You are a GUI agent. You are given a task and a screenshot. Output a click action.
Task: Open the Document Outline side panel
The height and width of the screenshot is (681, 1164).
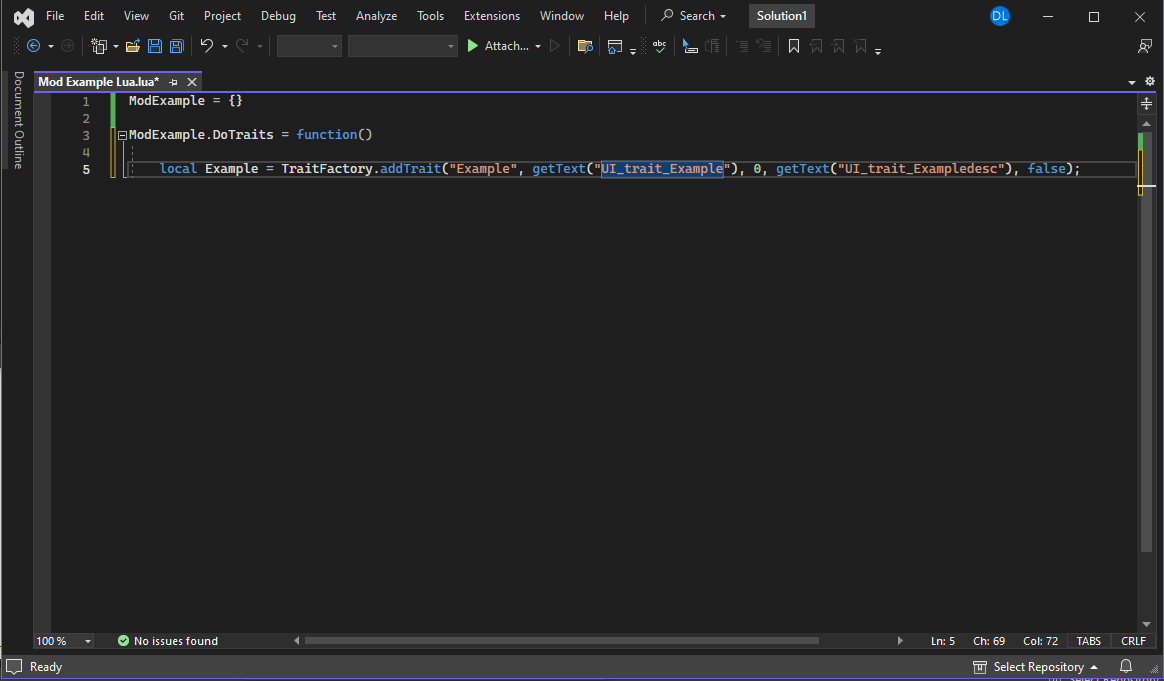point(18,120)
